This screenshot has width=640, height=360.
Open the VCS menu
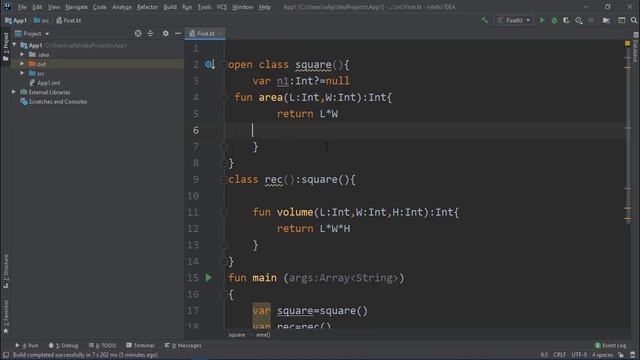[222, 7]
